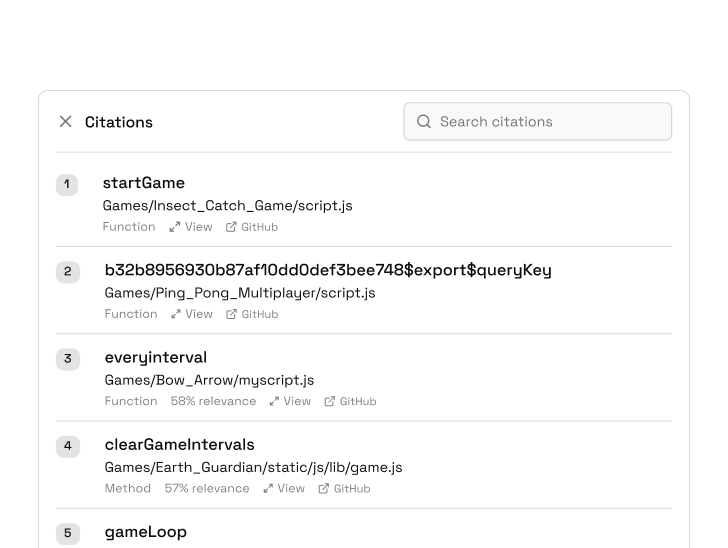Open GitHub link for startGame citation
Viewport: 728px width, 548px height.
point(252,227)
